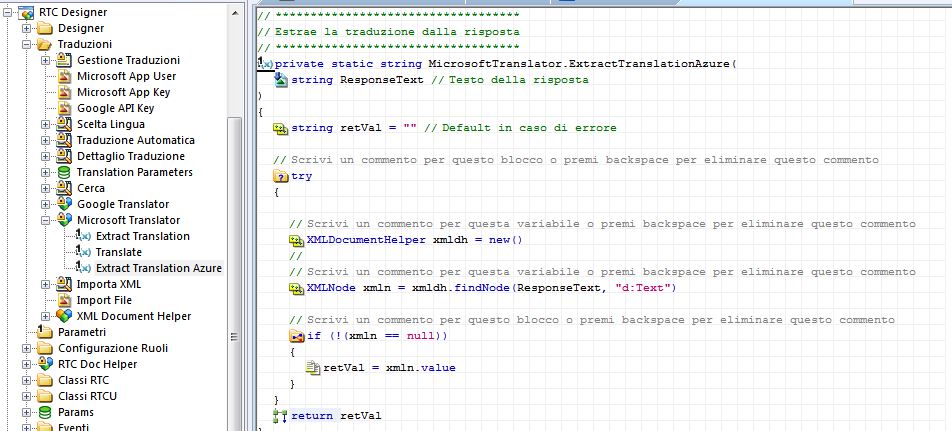Click the Dettaglio Traduzione icon
952x431 pixels.
[x=64, y=156]
